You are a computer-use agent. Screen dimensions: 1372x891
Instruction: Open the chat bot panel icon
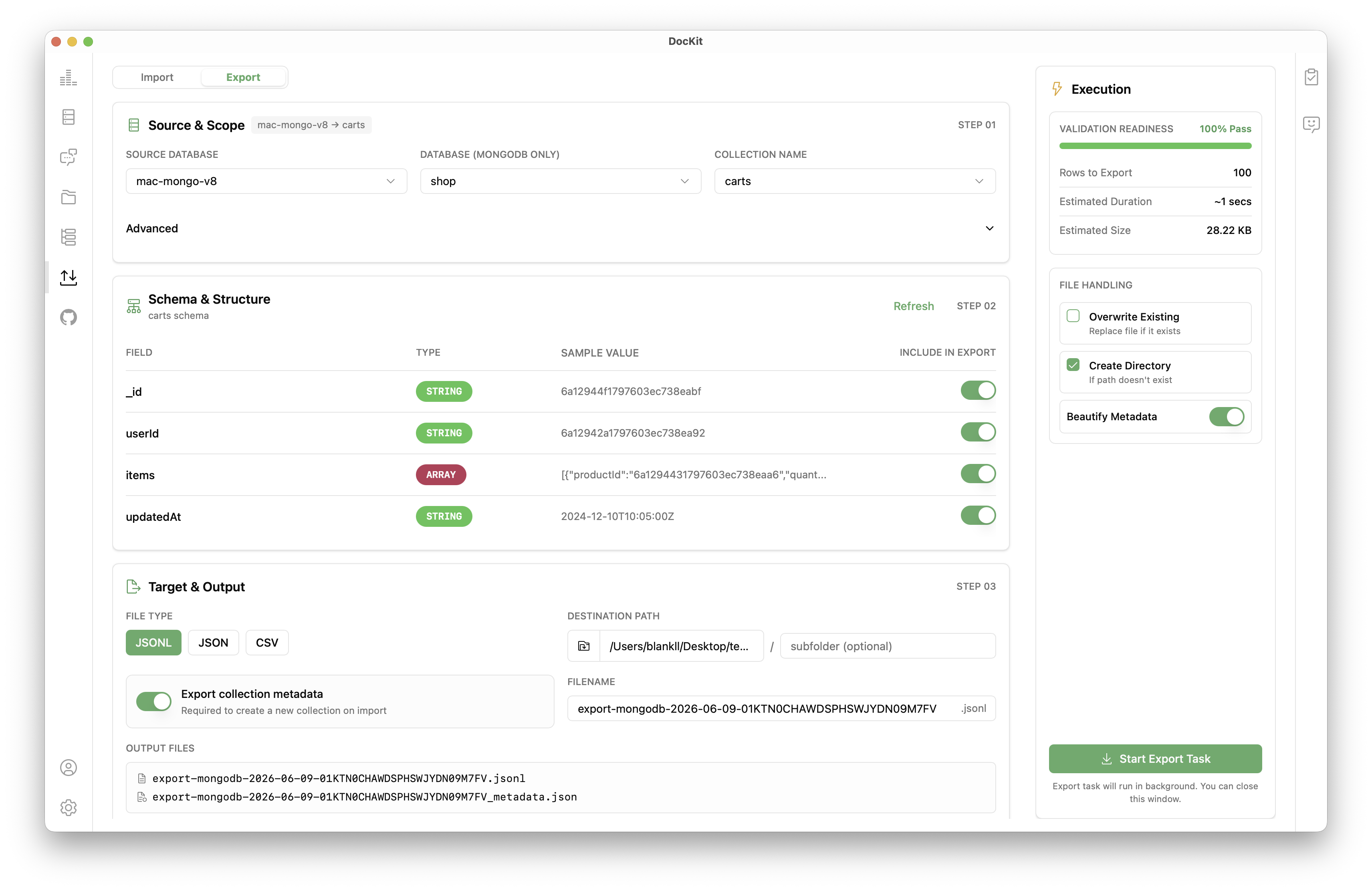tap(1311, 124)
